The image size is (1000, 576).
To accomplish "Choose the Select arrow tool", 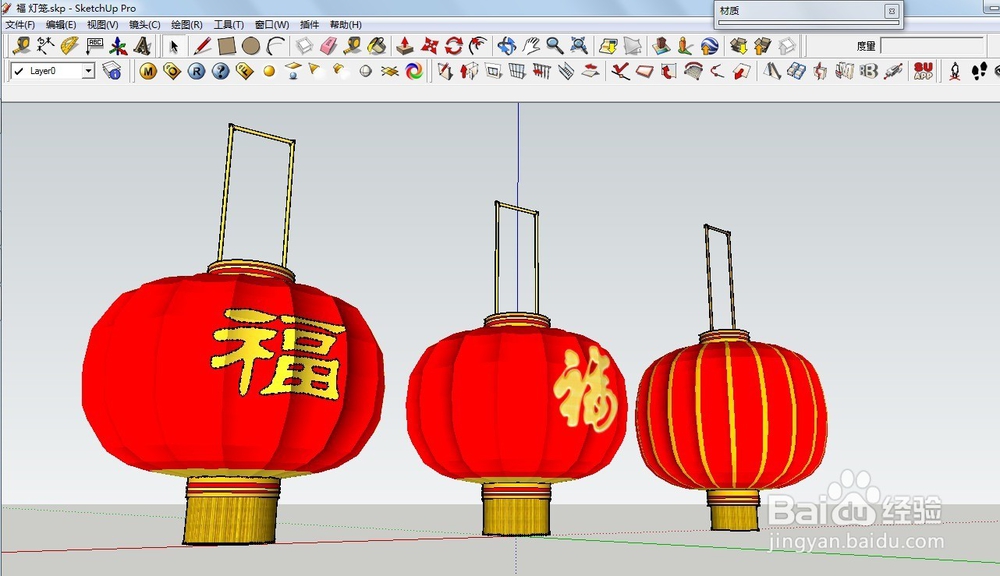I will tap(173, 46).
